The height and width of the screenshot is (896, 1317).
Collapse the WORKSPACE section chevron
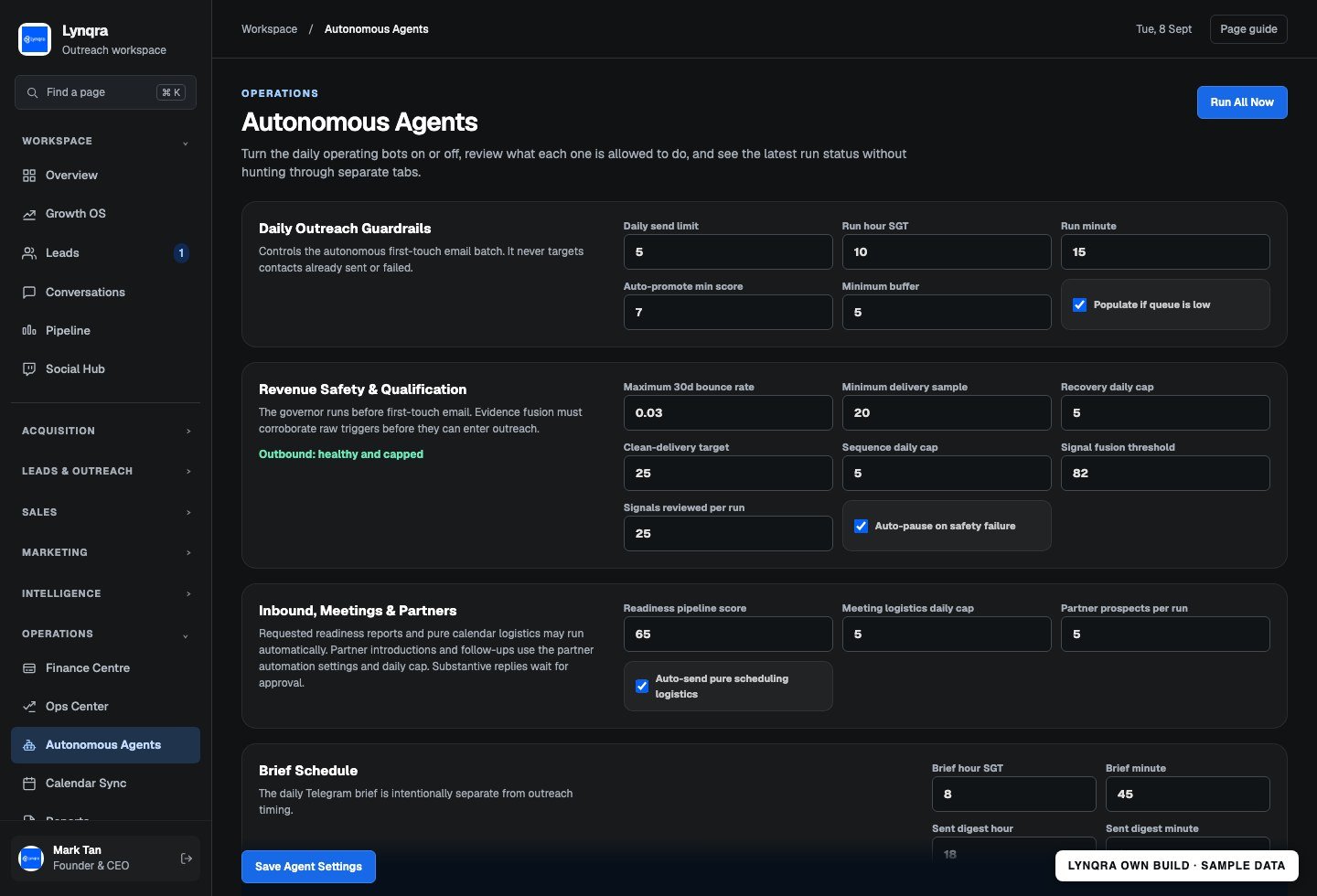[x=186, y=143]
